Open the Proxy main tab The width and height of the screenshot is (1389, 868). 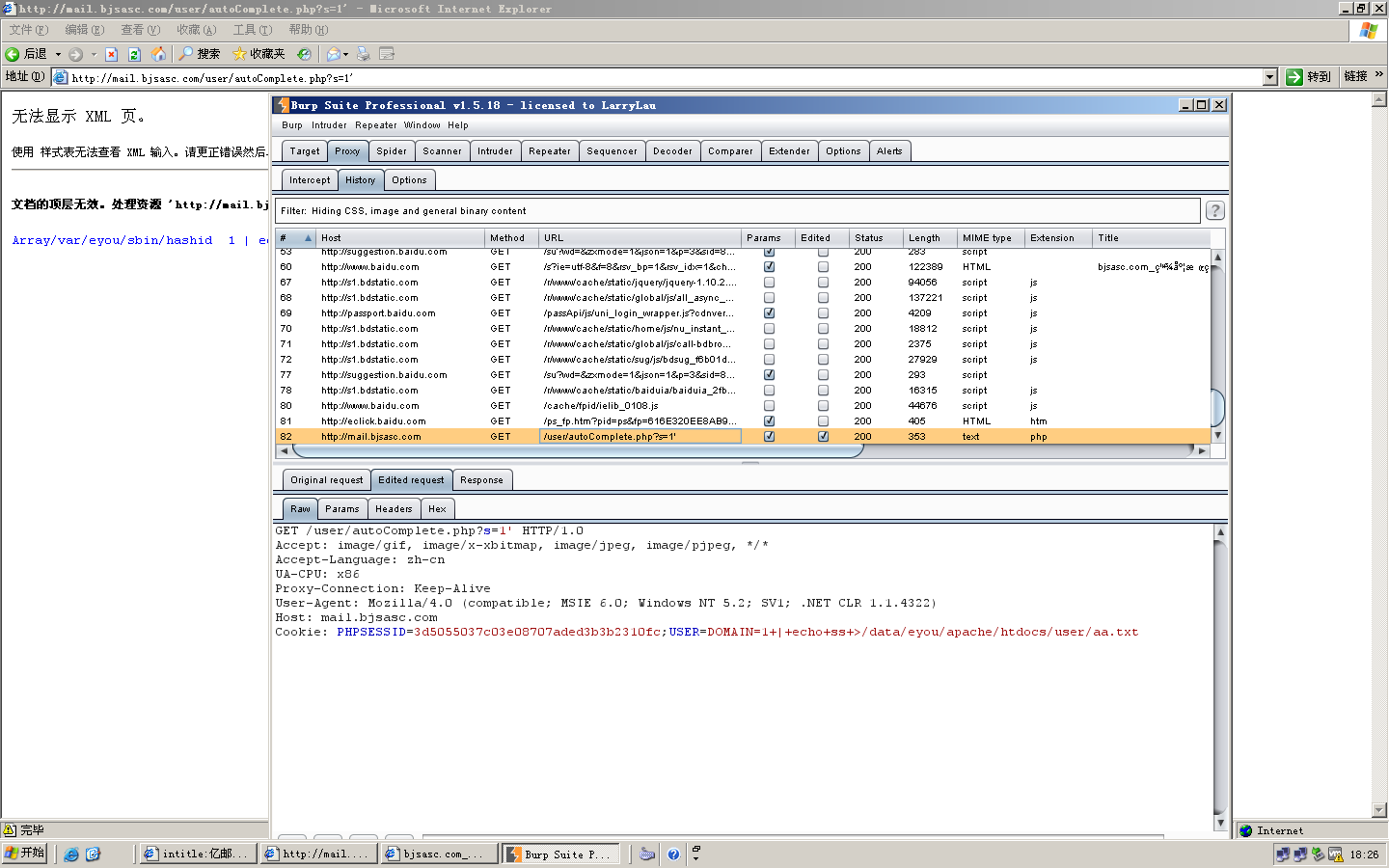[347, 151]
